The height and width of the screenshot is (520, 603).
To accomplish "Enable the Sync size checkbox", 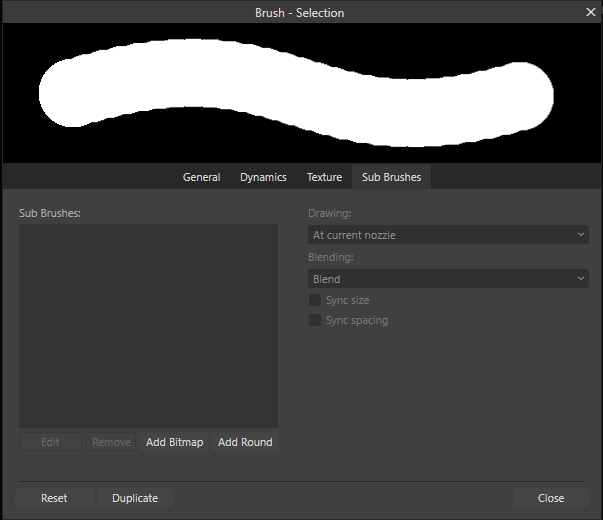I will tap(315, 300).
